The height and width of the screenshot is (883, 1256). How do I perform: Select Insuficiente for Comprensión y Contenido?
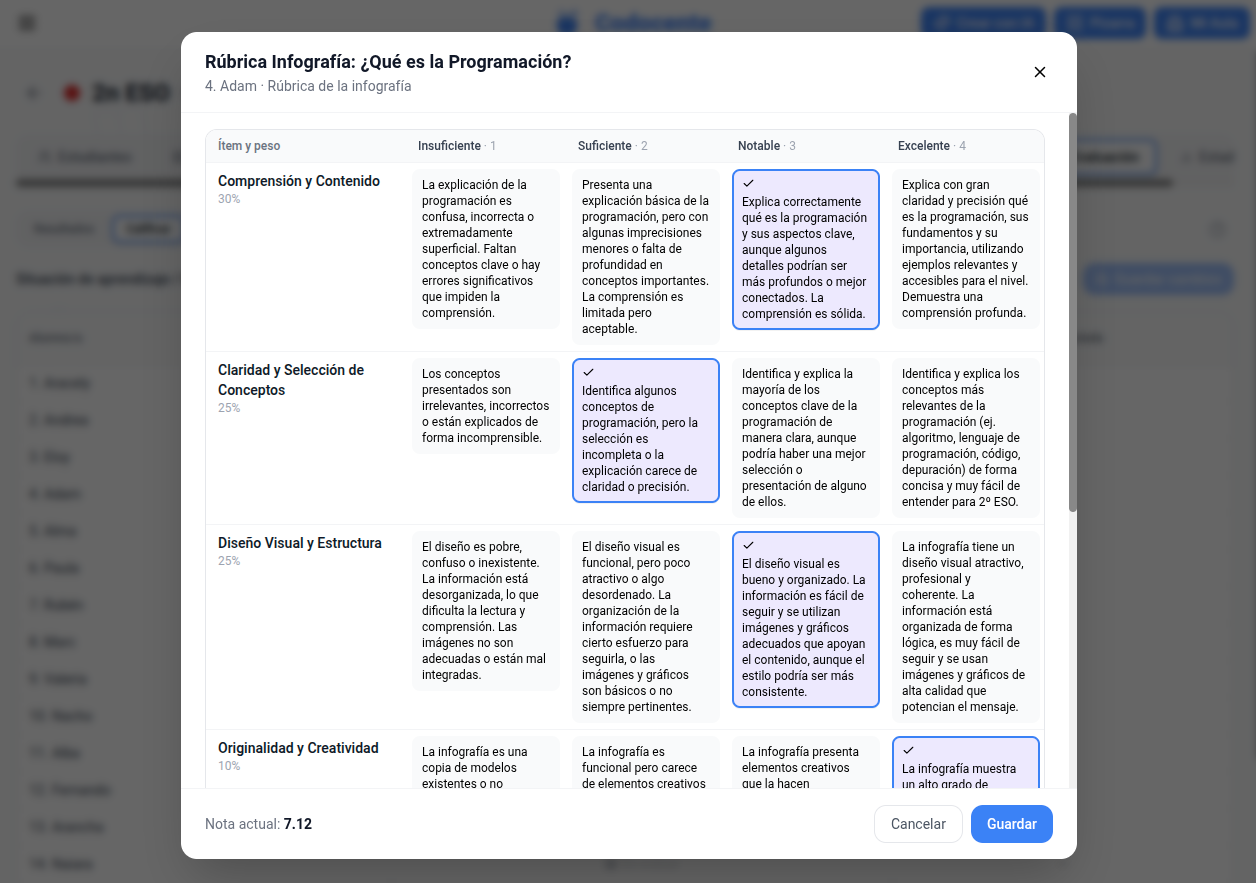coord(486,249)
